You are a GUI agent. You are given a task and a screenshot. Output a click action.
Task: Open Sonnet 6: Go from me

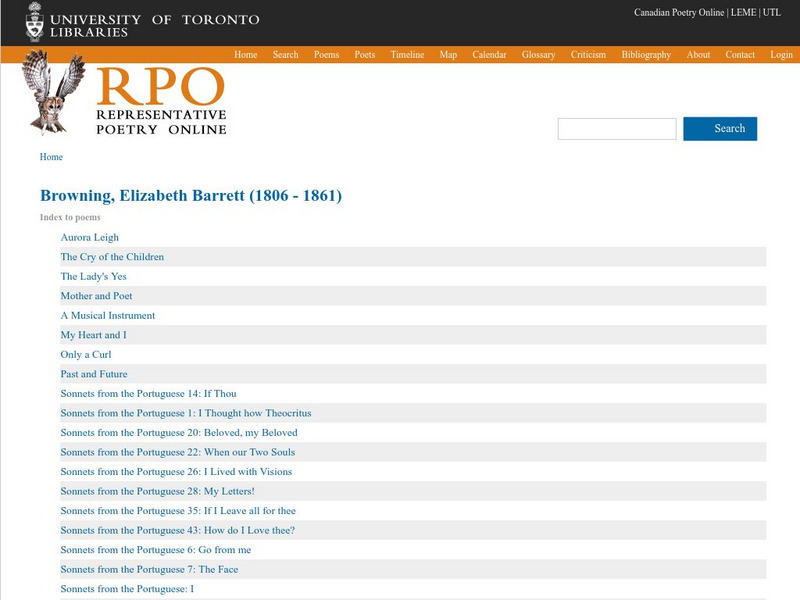(x=156, y=549)
